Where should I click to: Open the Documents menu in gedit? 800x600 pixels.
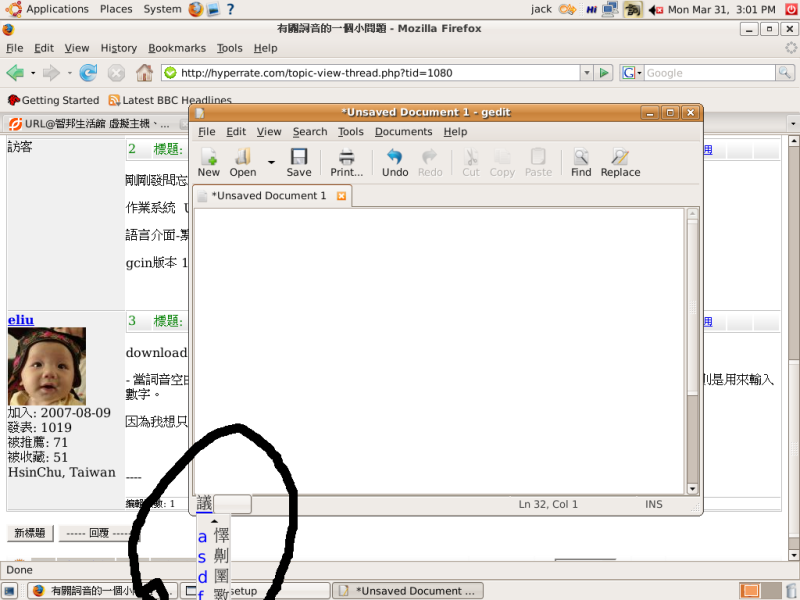click(x=403, y=131)
